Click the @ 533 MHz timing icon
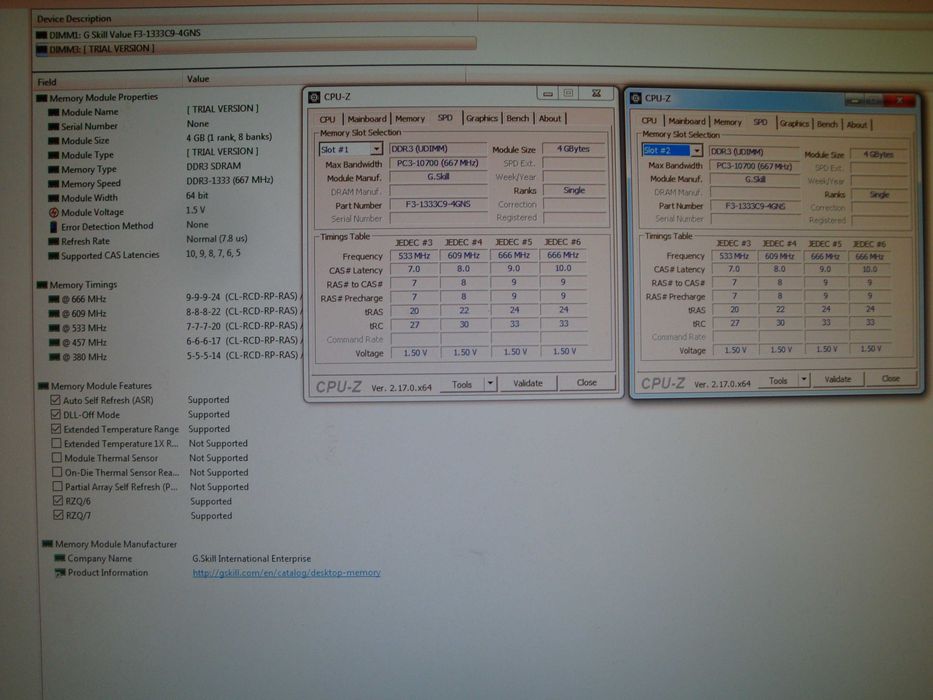Image resolution: width=933 pixels, height=700 pixels. click(54, 328)
